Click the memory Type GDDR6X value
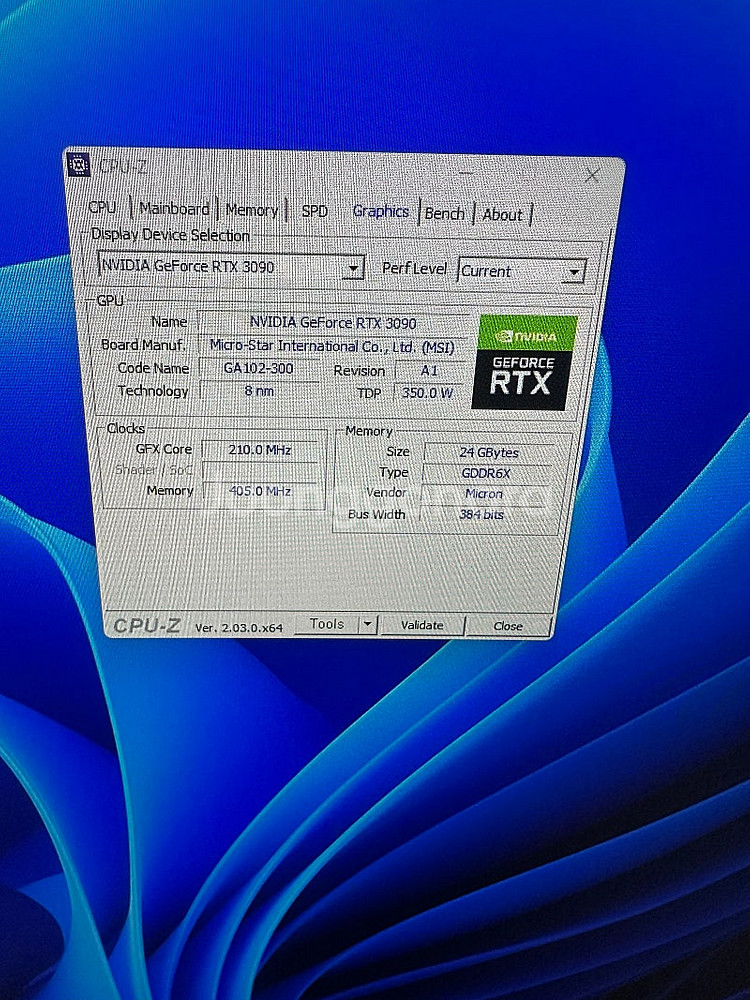 (x=487, y=473)
